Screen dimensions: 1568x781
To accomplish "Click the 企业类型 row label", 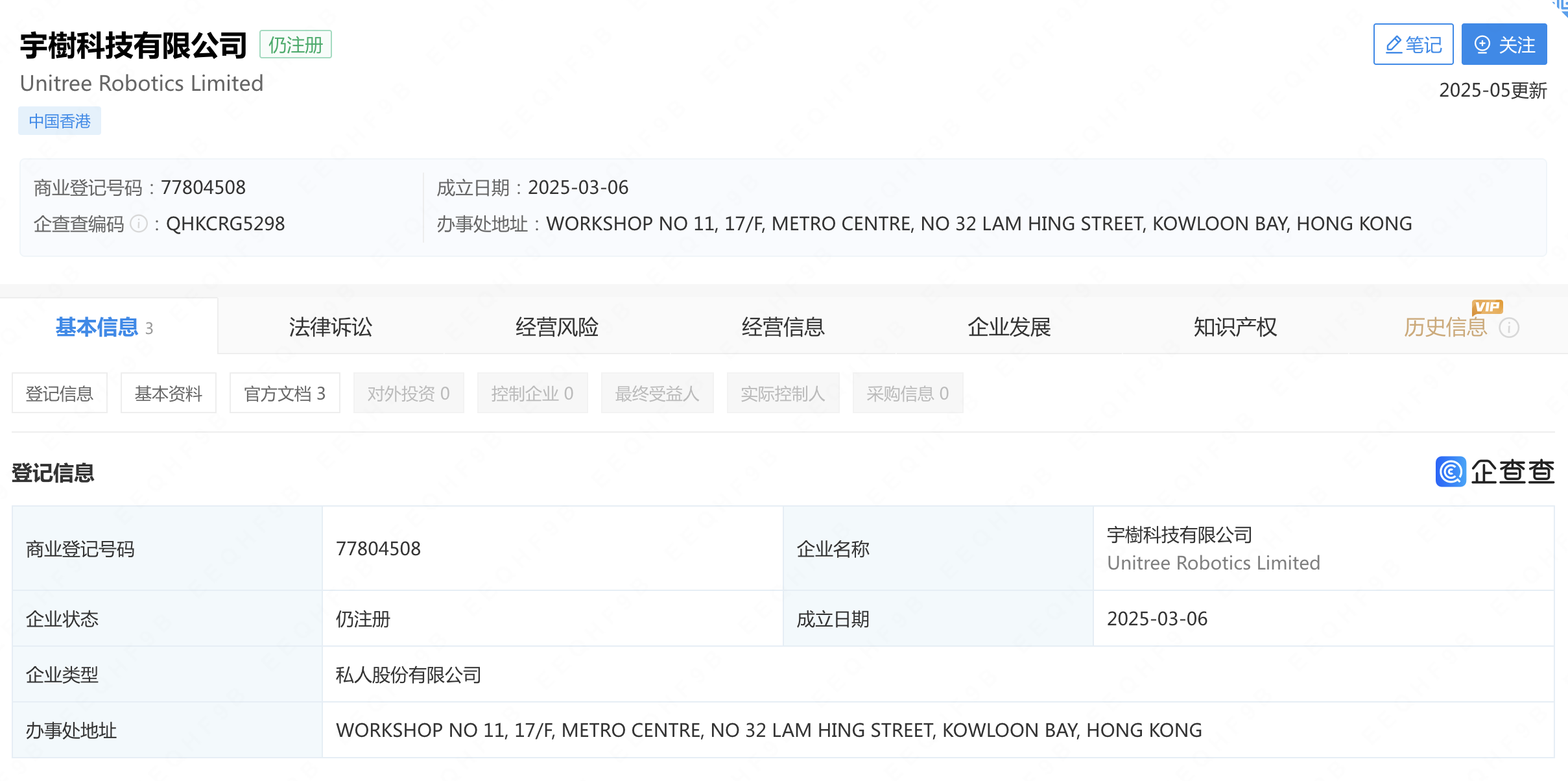I will (x=62, y=675).
